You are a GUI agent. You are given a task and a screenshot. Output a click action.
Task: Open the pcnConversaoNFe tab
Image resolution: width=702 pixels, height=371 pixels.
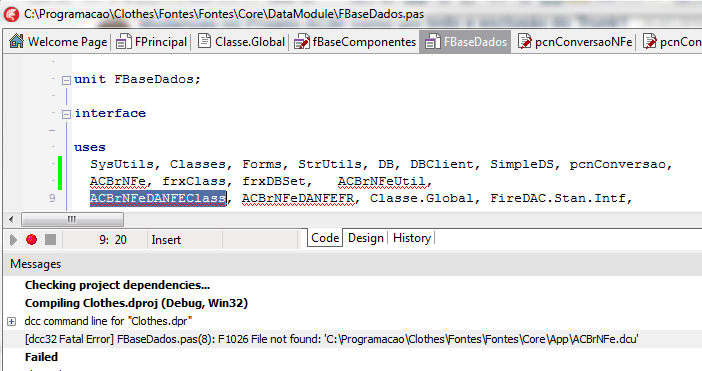[x=575, y=42]
